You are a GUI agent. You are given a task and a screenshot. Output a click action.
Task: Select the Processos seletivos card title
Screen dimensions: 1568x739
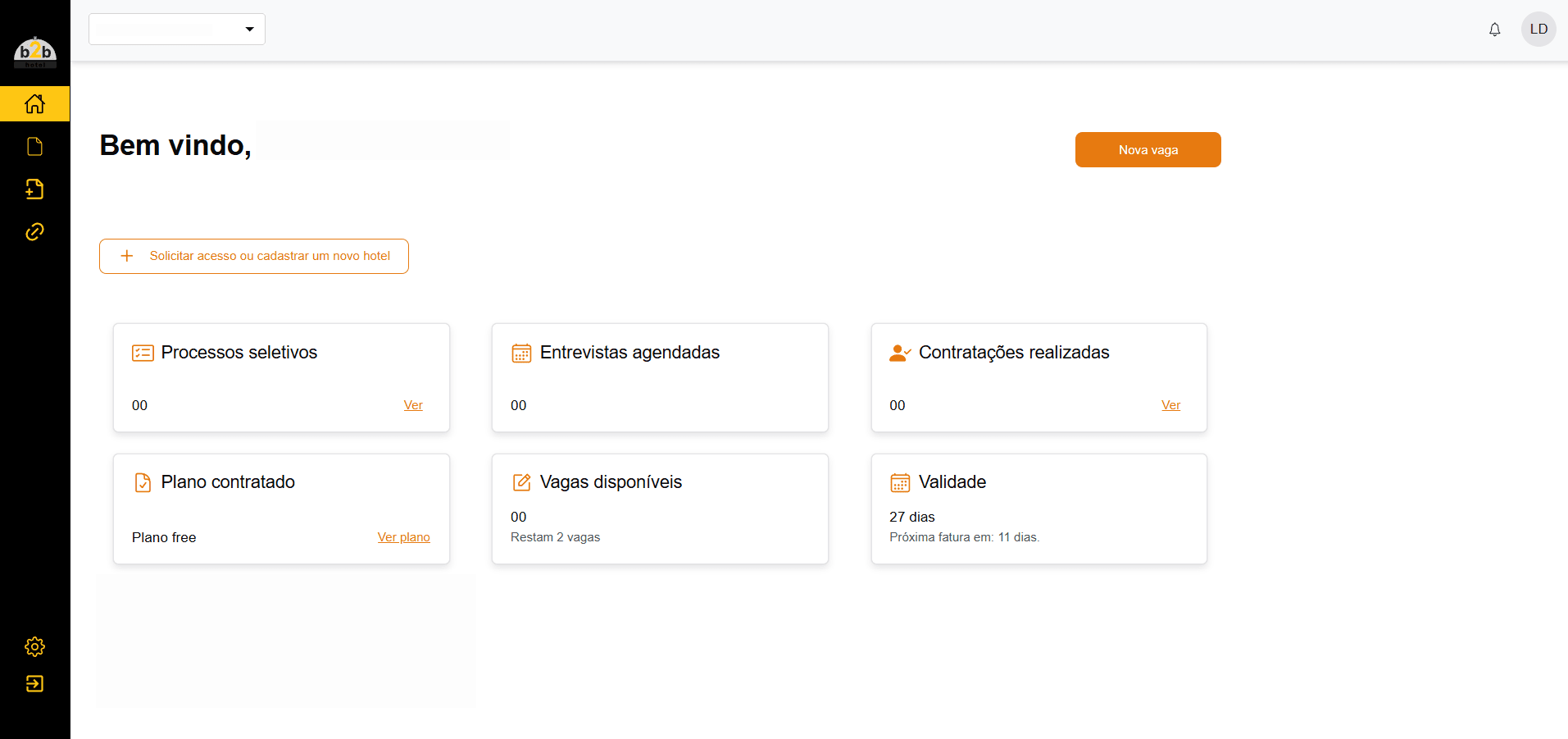239,353
